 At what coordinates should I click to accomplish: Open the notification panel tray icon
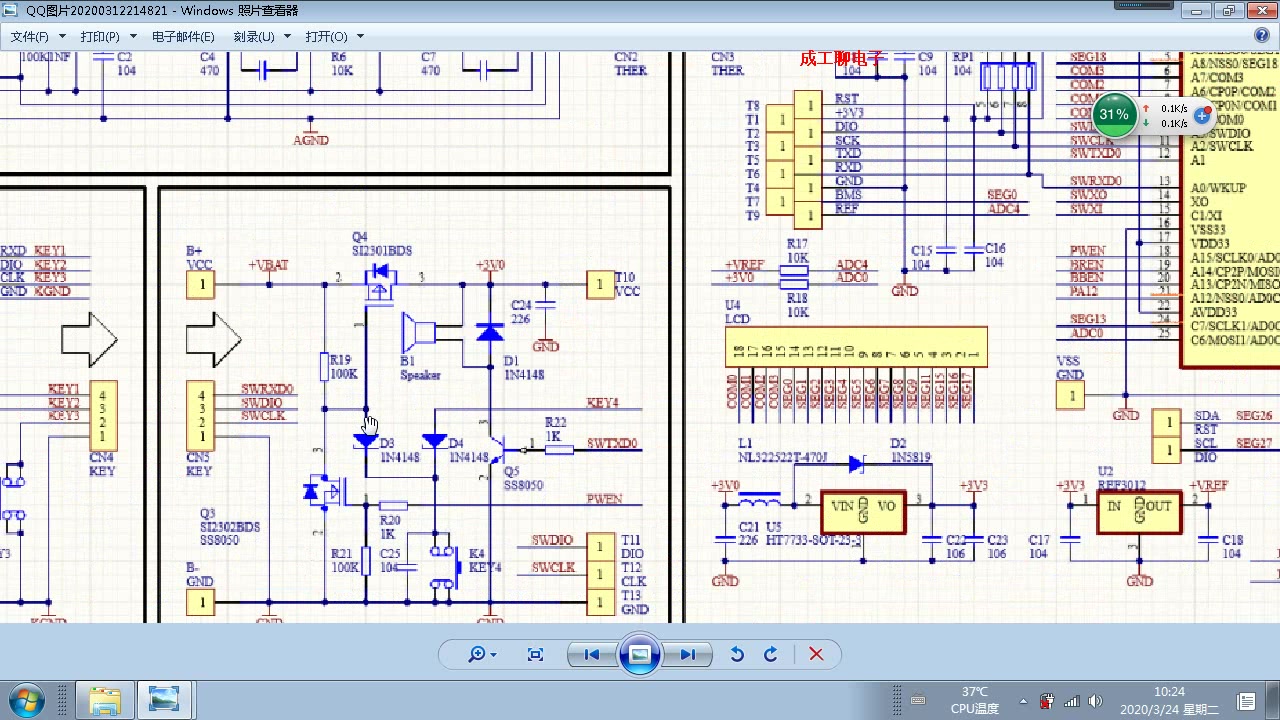point(1246,701)
